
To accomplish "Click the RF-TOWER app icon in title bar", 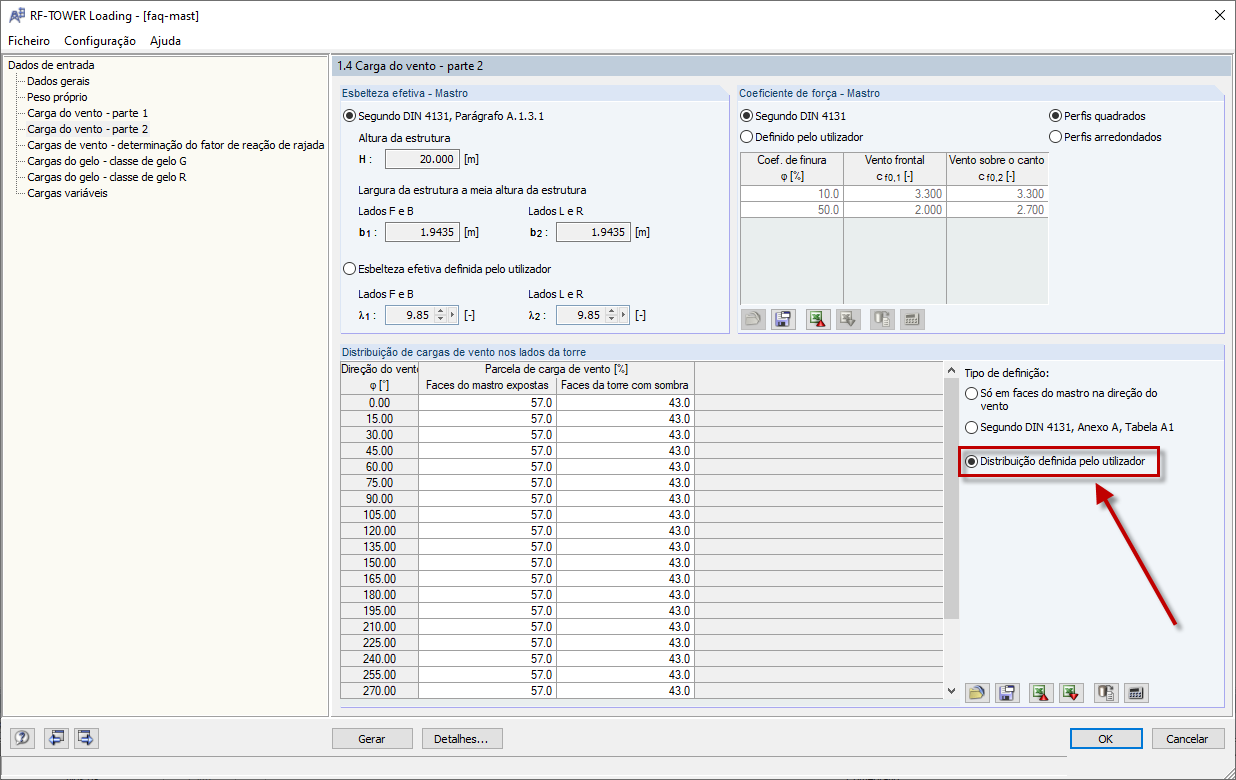I will (x=17, y=15).
